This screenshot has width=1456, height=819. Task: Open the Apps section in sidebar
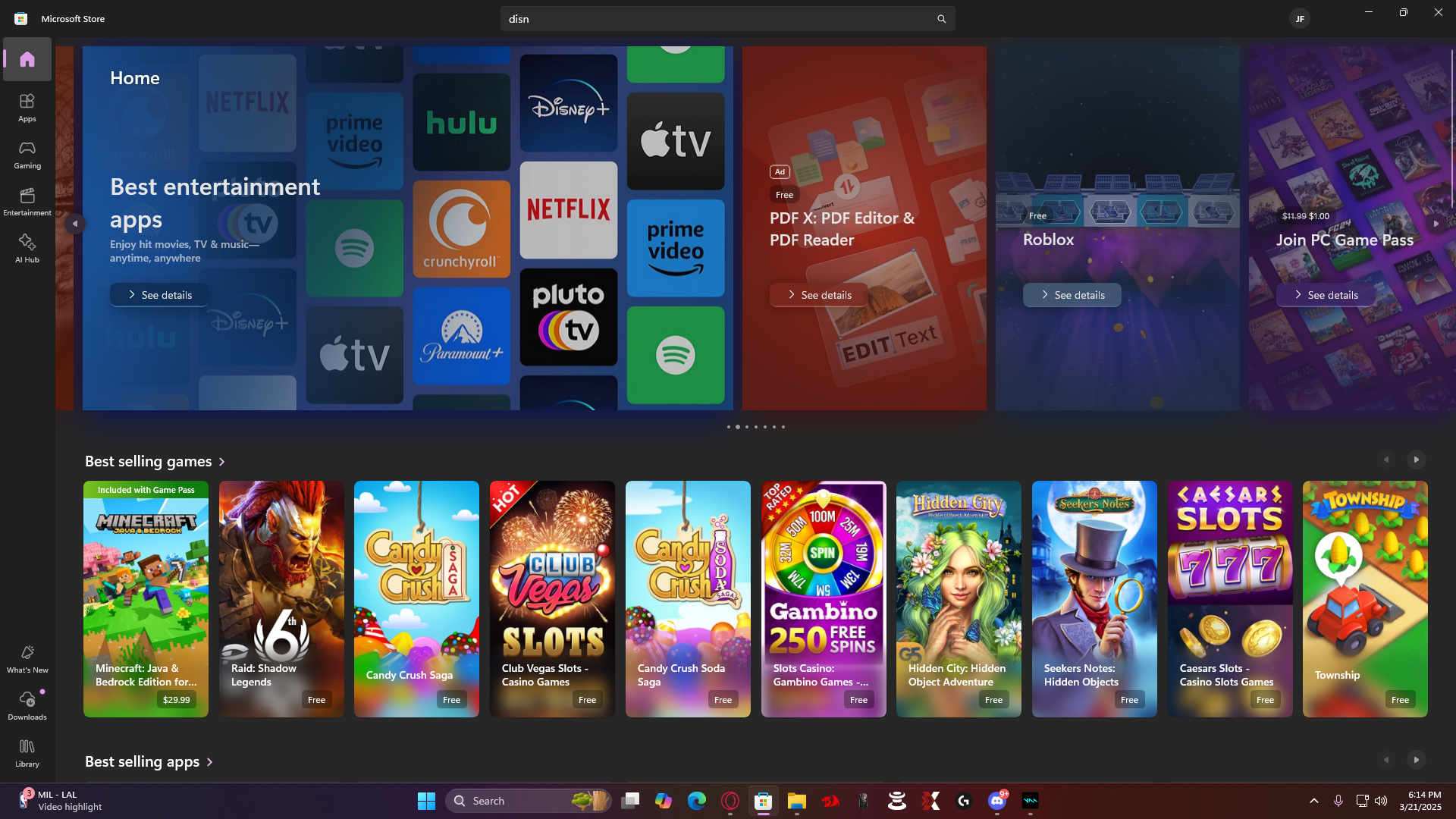(27, 107)
